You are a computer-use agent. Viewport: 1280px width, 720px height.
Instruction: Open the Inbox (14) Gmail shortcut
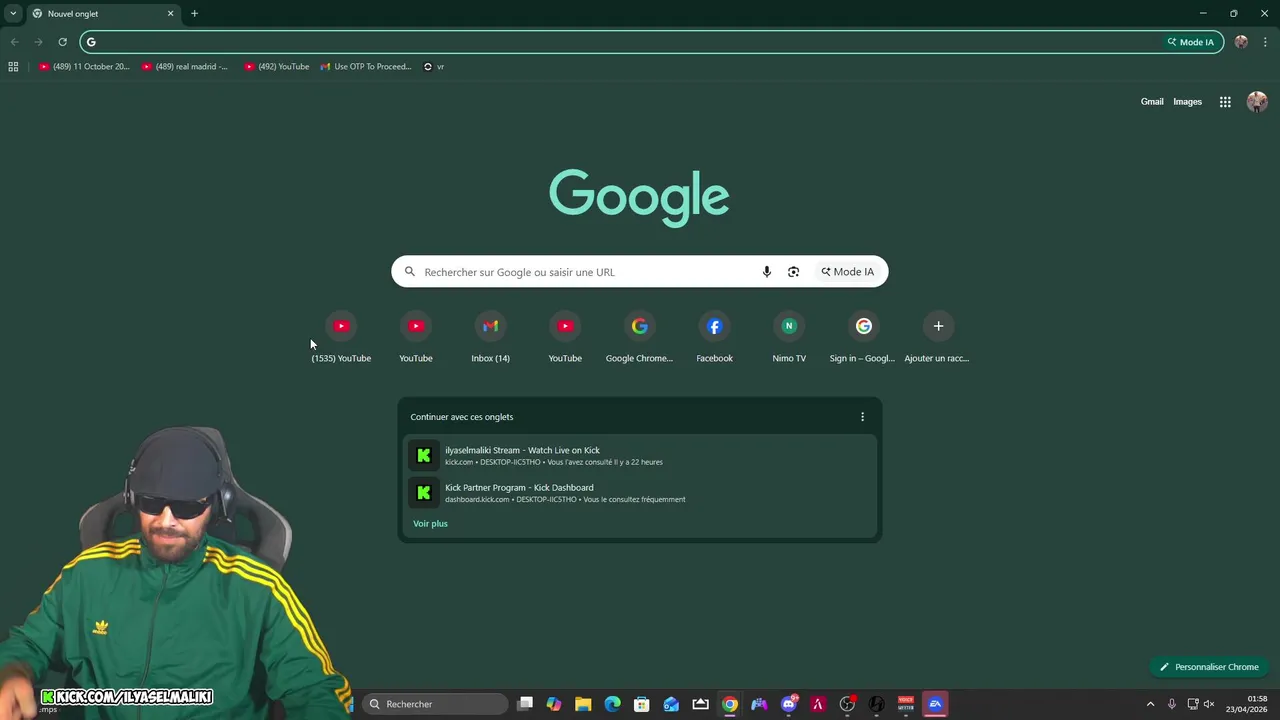pos(490,337)
